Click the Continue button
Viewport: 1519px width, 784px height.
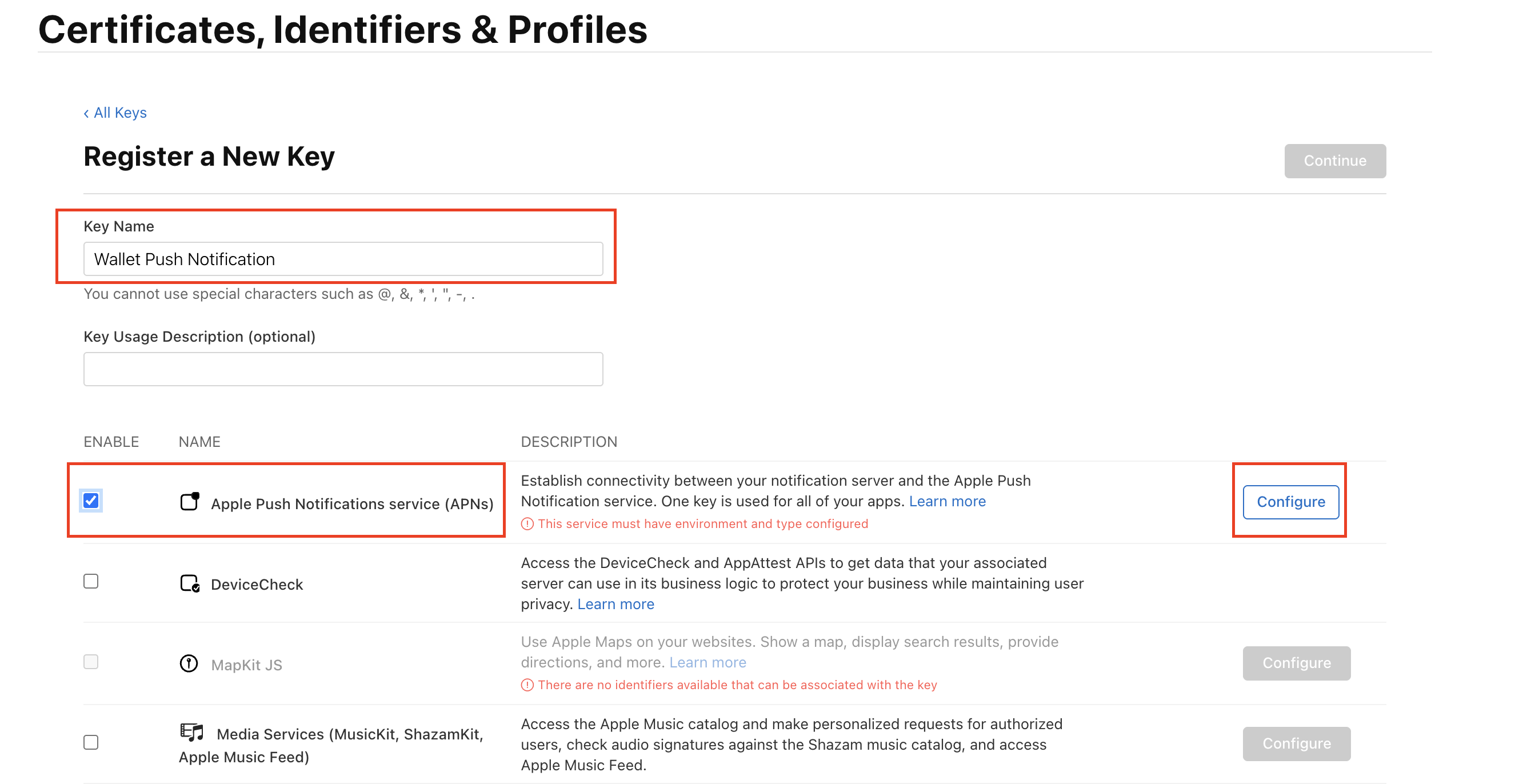[x=1335, y=161]
